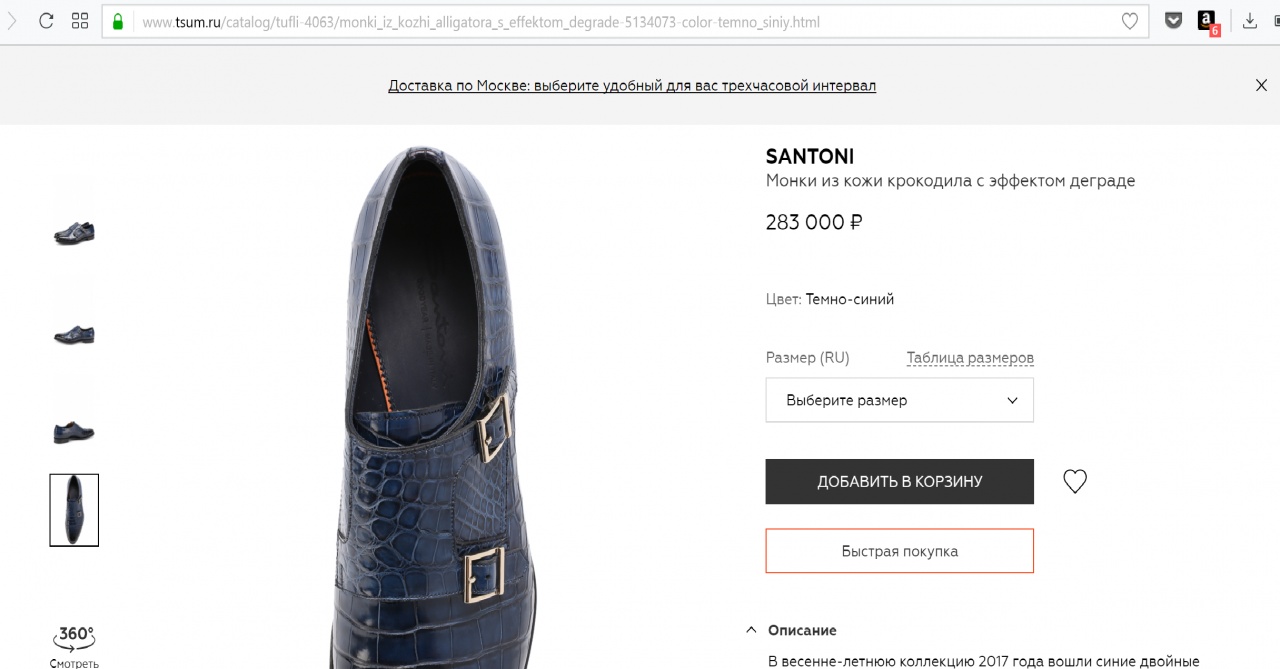Select the second shoe thumbnail
The height and width of the screenshot is (669, 1280).
pyautogui.click(x=74, y=334)
